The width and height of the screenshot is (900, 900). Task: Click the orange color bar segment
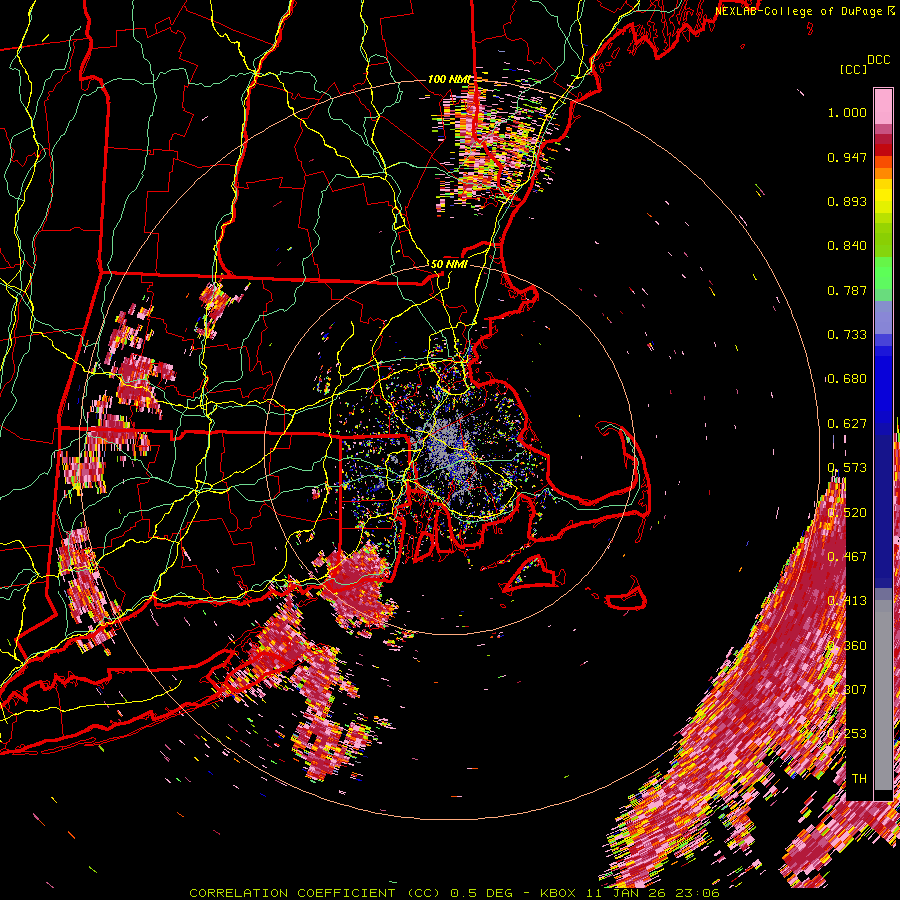pyautogui.click(x=883, y=173)
